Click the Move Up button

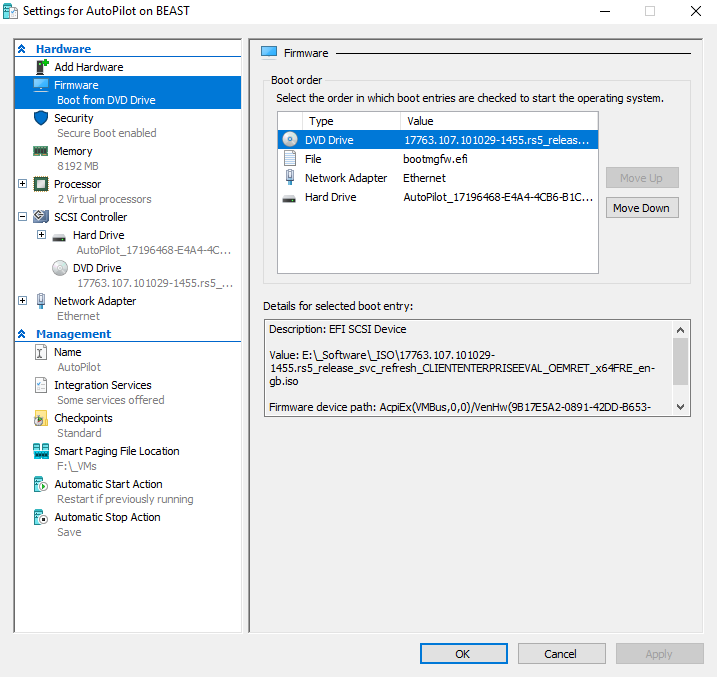tap(642, 178)
